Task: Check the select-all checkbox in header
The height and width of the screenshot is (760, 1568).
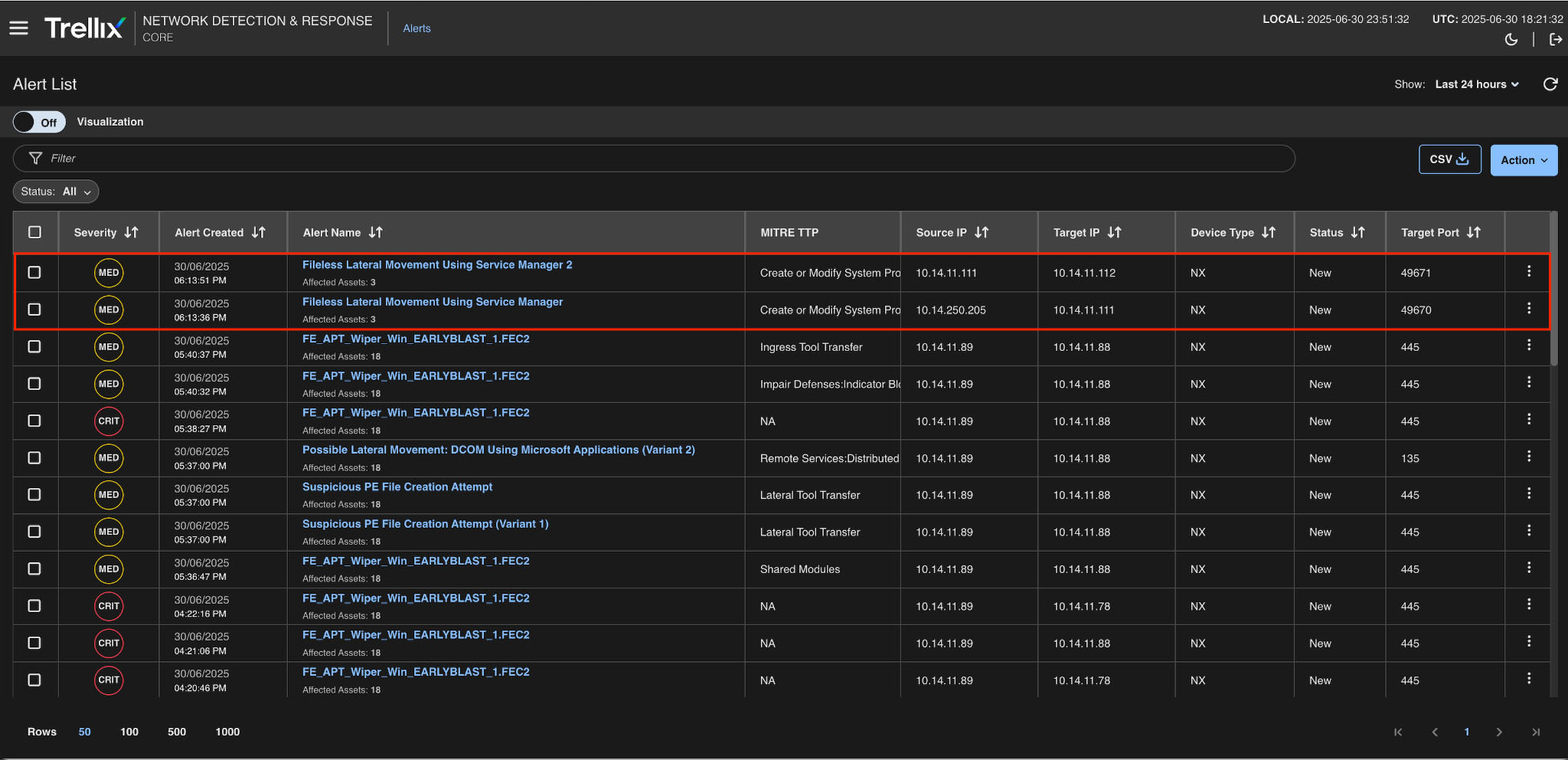Action: 34,232
